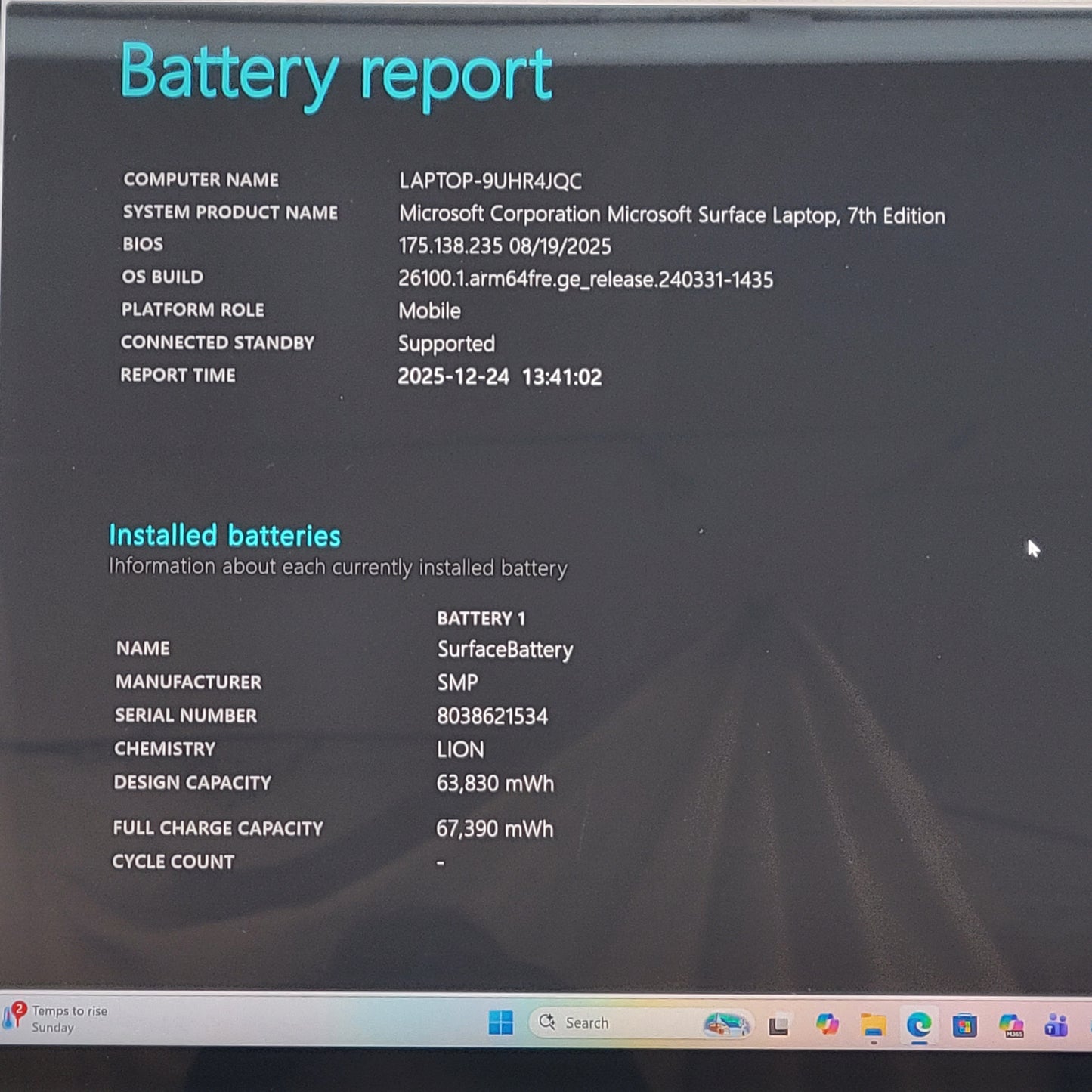Click the full charge capacity 67,390 mWh

pyautogui.click(x=496, y=829)
